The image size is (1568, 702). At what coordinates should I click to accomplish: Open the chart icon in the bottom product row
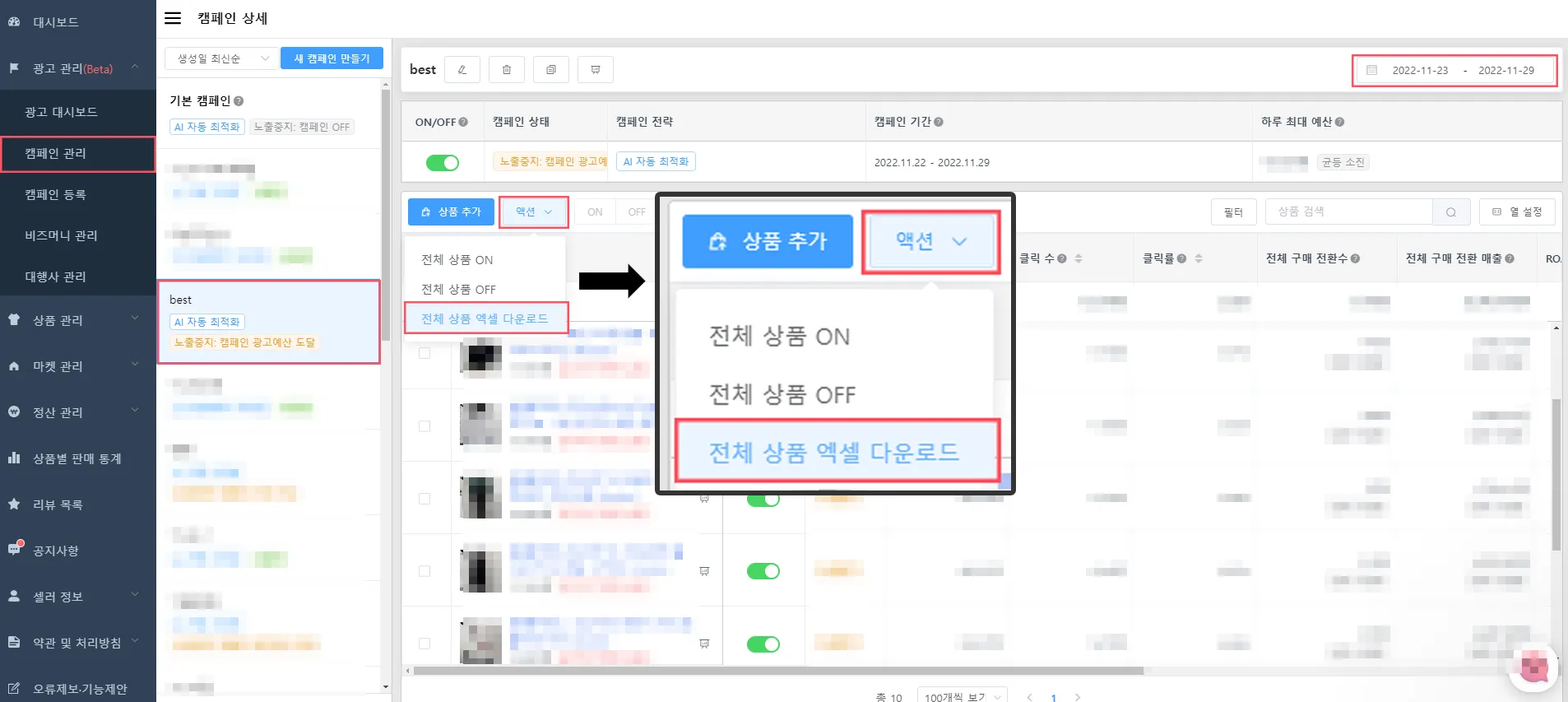tap(704, 644)
